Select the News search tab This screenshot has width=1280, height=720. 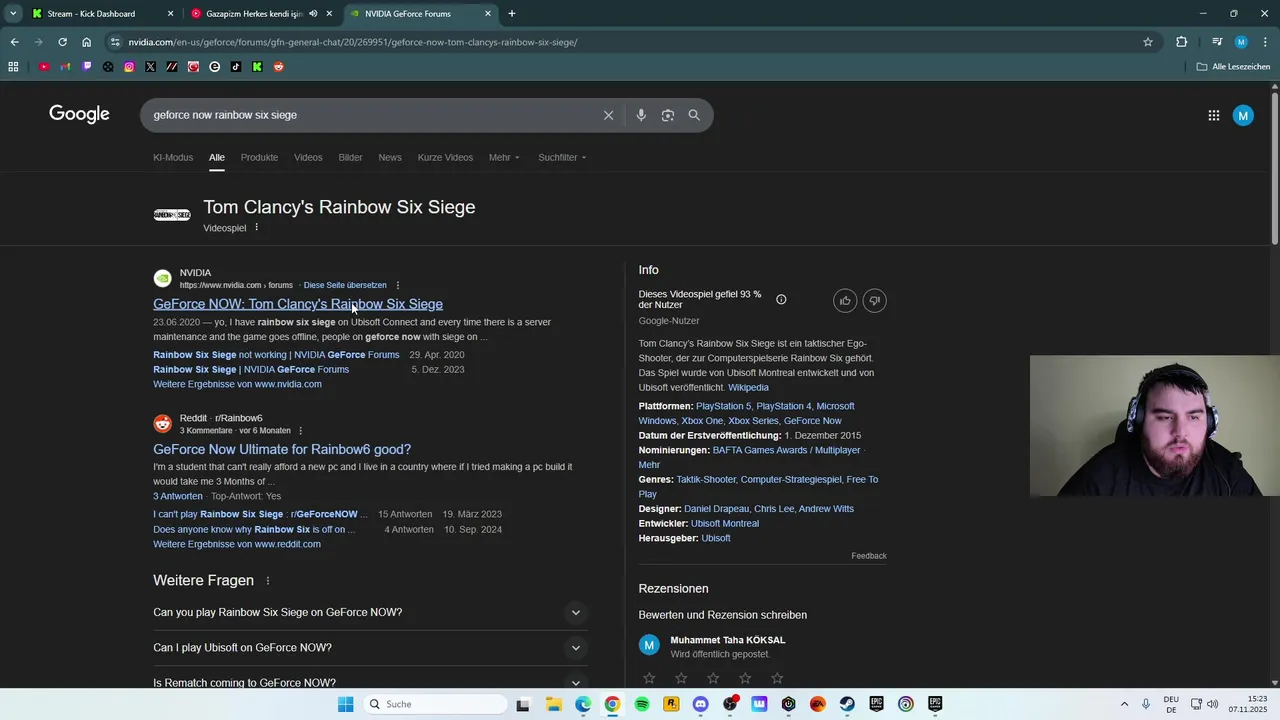click(x=390, y=158)
